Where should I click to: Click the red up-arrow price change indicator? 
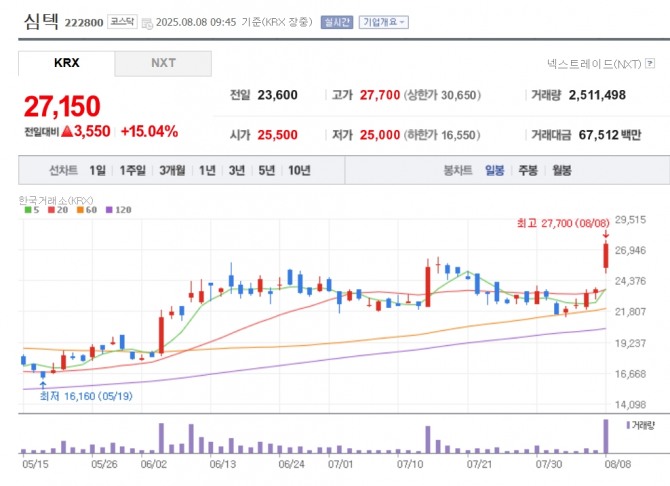tap(67, 131)
